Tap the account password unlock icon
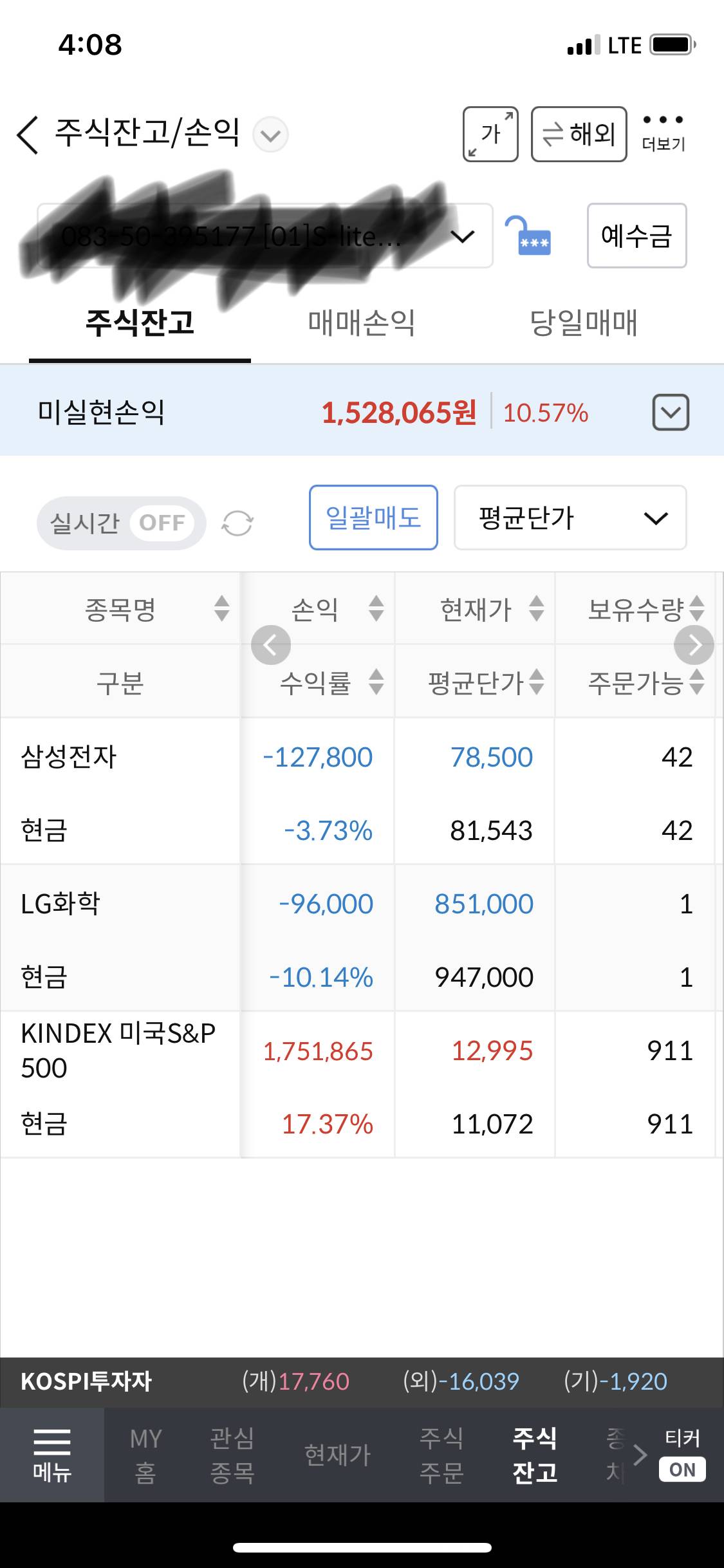The width and height of the screenshot is (724, 1568). coord(528,236)
